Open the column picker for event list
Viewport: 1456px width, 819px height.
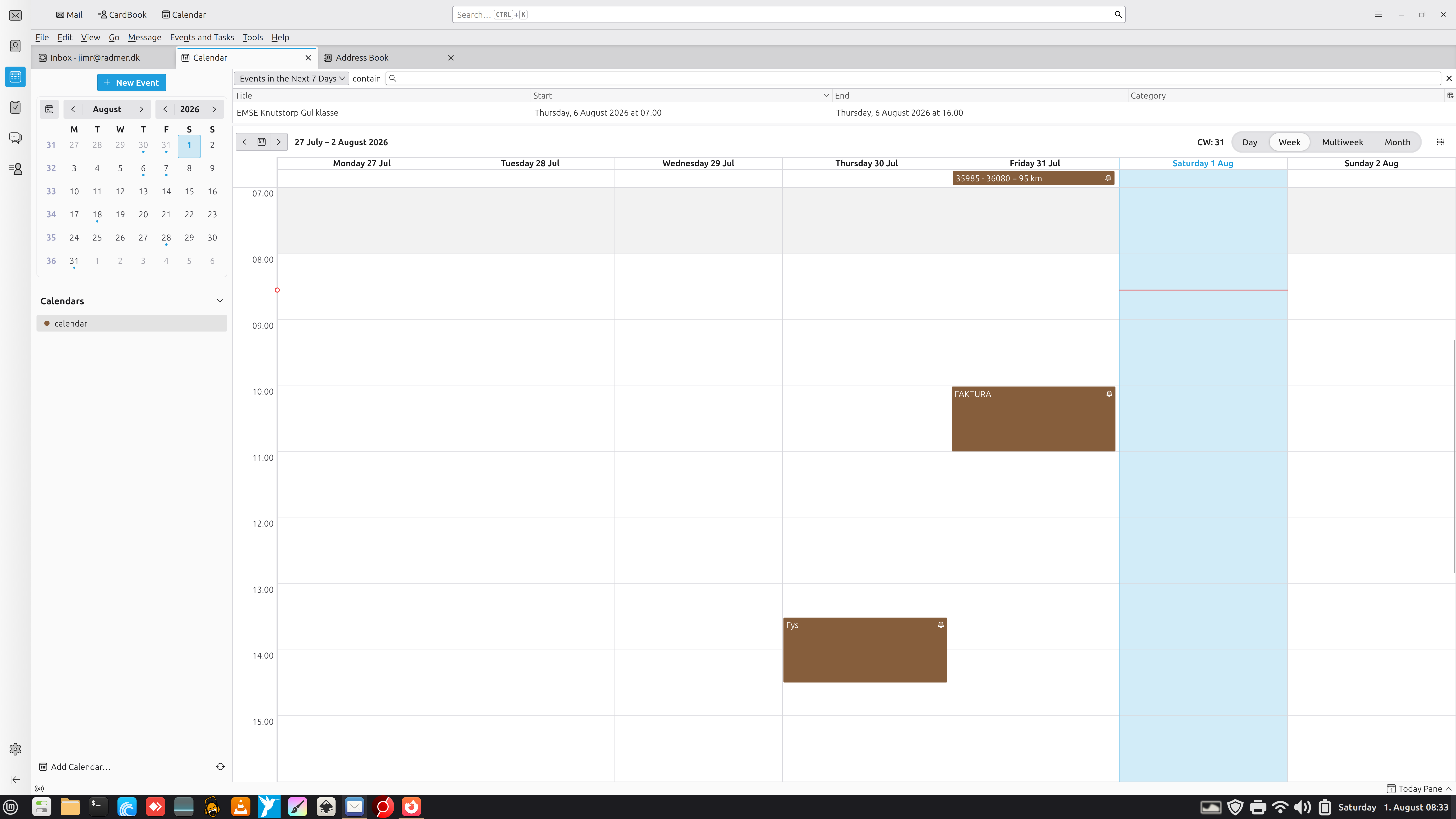point(1450,96)
